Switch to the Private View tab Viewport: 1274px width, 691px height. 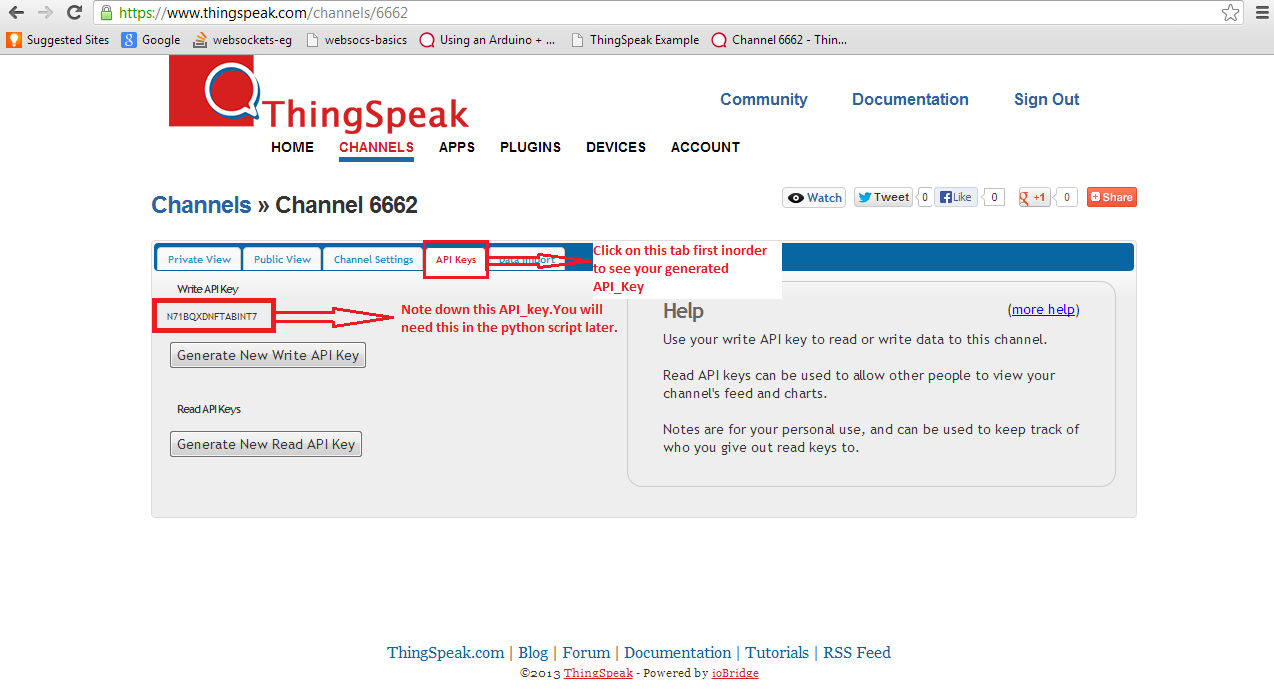click(x=199, y=259)
